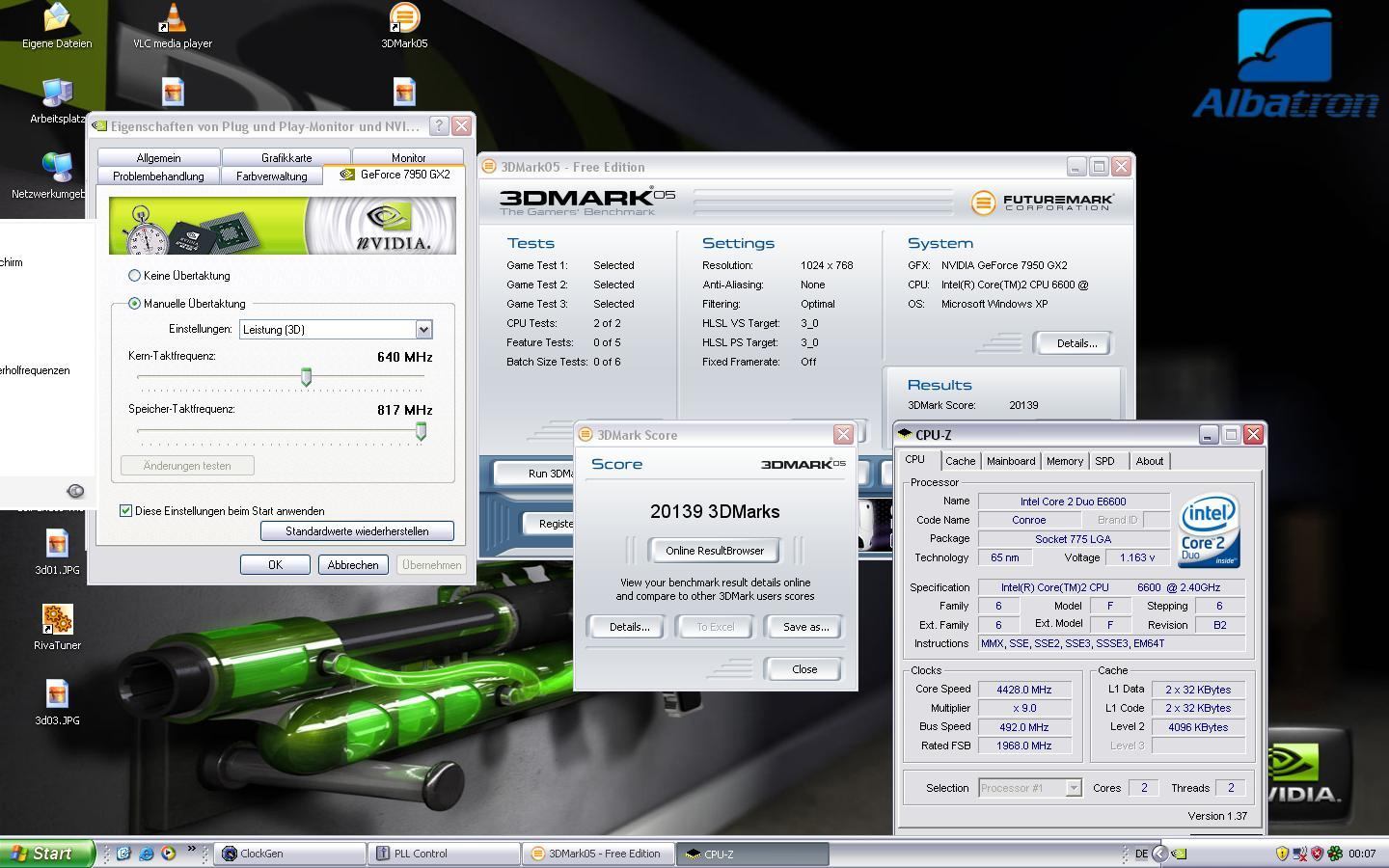Open About tab in CPU-Z
1389x868 pixels.
pyautogui.click(x=1150, y=461)
